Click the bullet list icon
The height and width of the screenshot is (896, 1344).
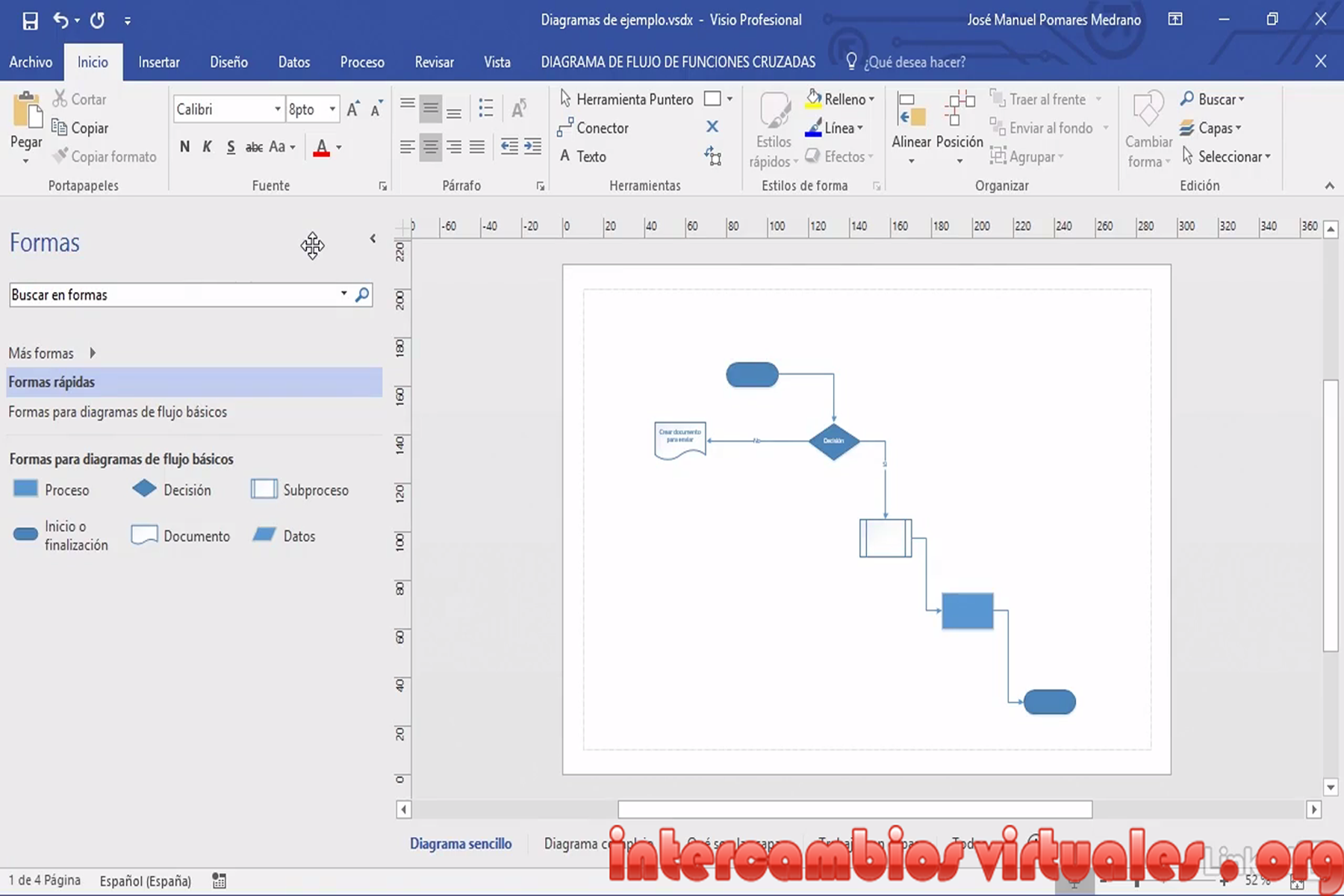click(x=486, y=109)
